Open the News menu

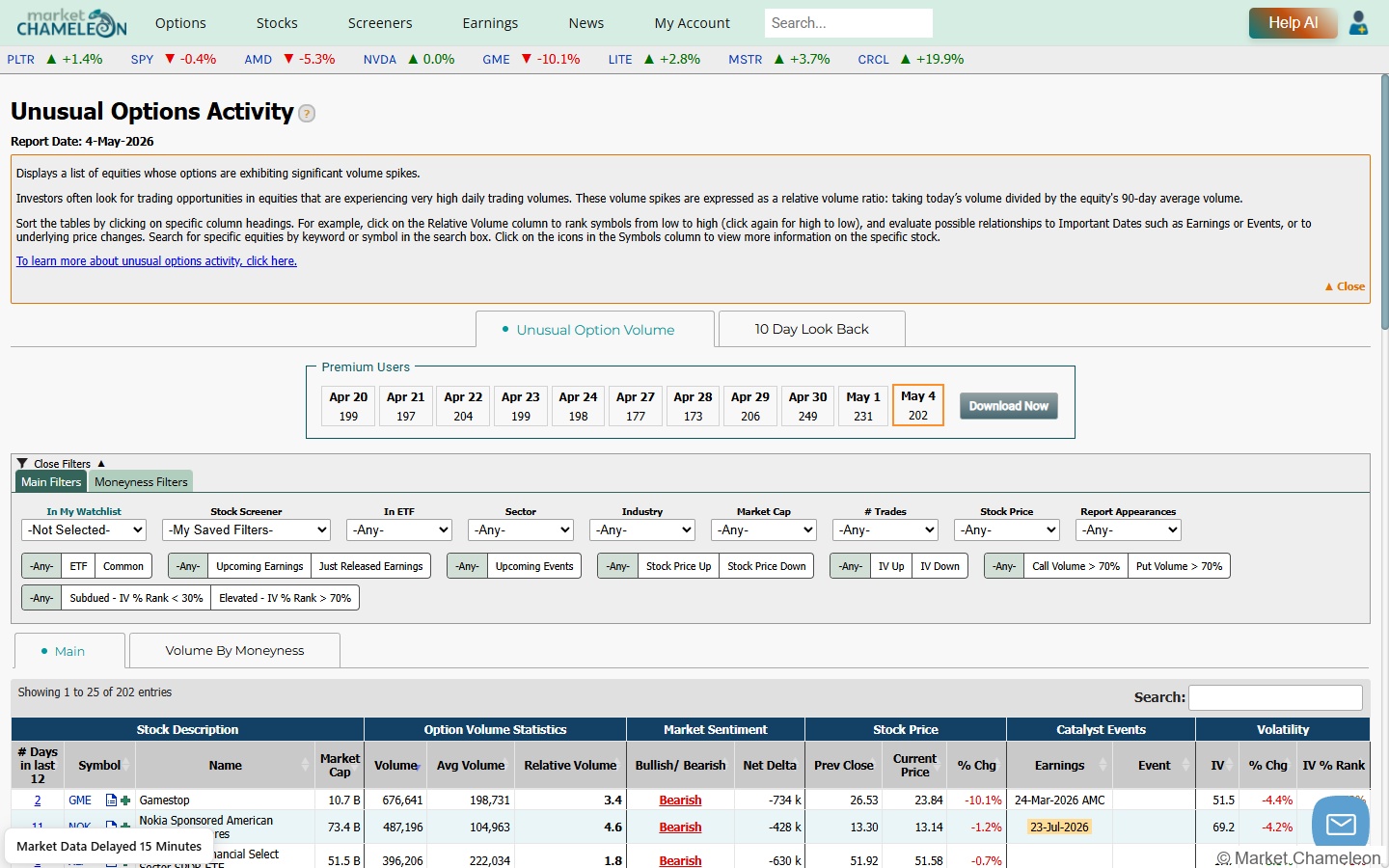586,23
